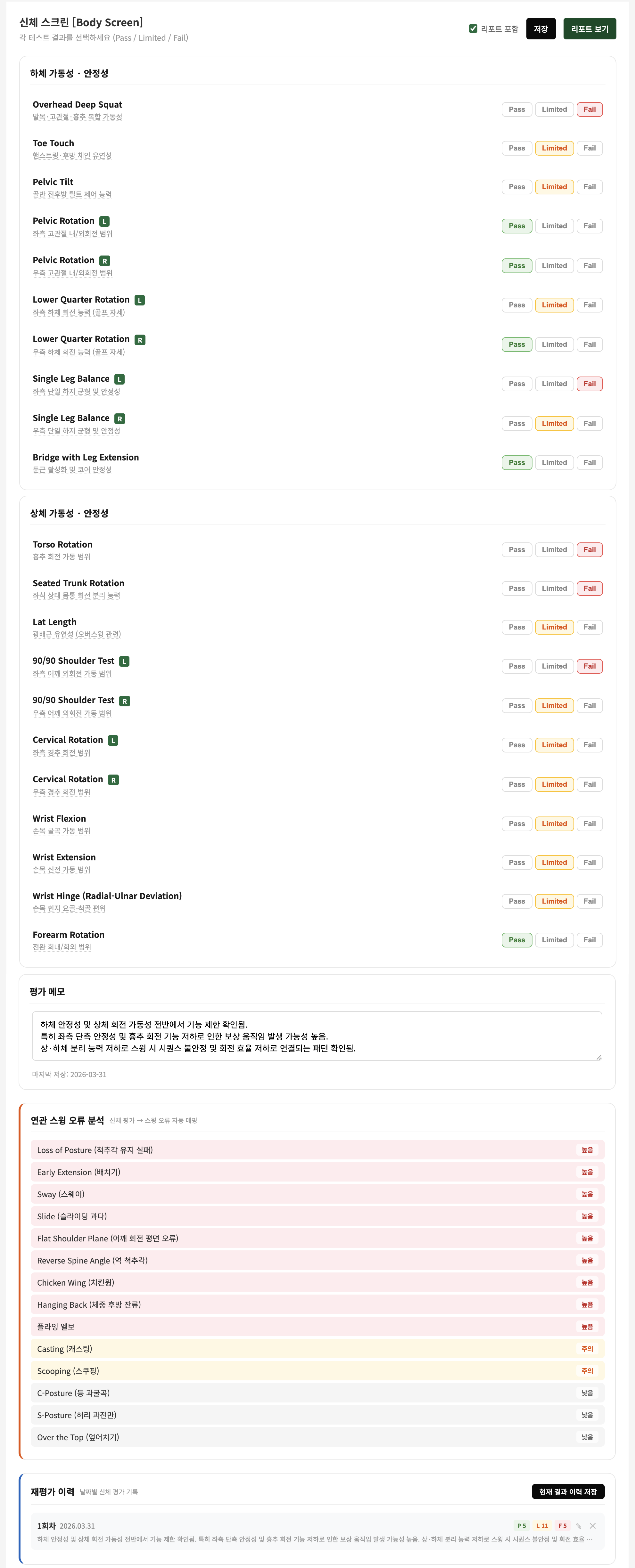Viewport: 635px width, 1568px height.
Task: Edit the 1회차 history entry via pencil icon
Action: (x=579, y=1526)
